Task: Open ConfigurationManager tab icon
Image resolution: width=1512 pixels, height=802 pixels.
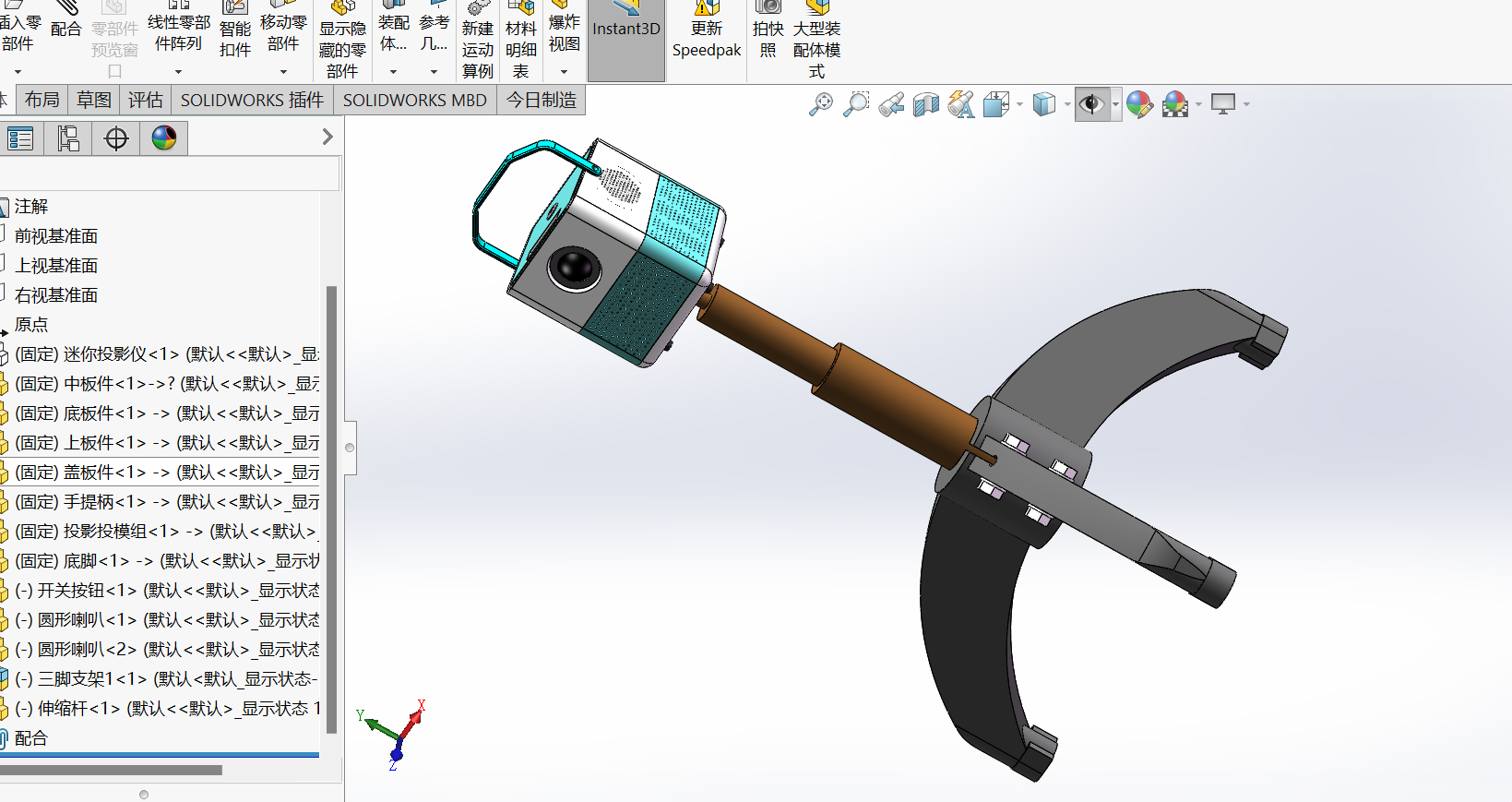Action: click(67, 138)
